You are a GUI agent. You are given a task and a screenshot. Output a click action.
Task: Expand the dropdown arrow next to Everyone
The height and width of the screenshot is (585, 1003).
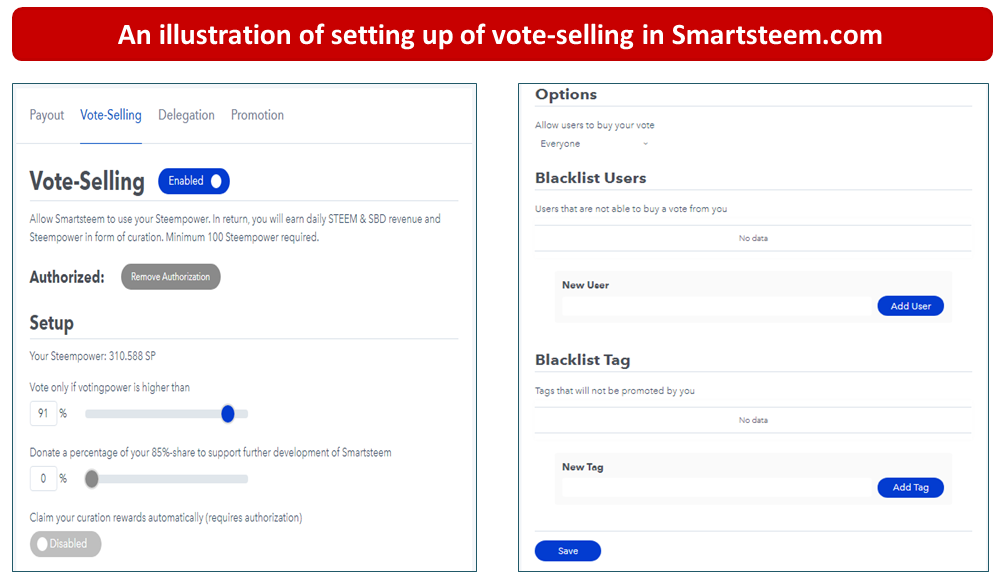[x=645, y=144]
